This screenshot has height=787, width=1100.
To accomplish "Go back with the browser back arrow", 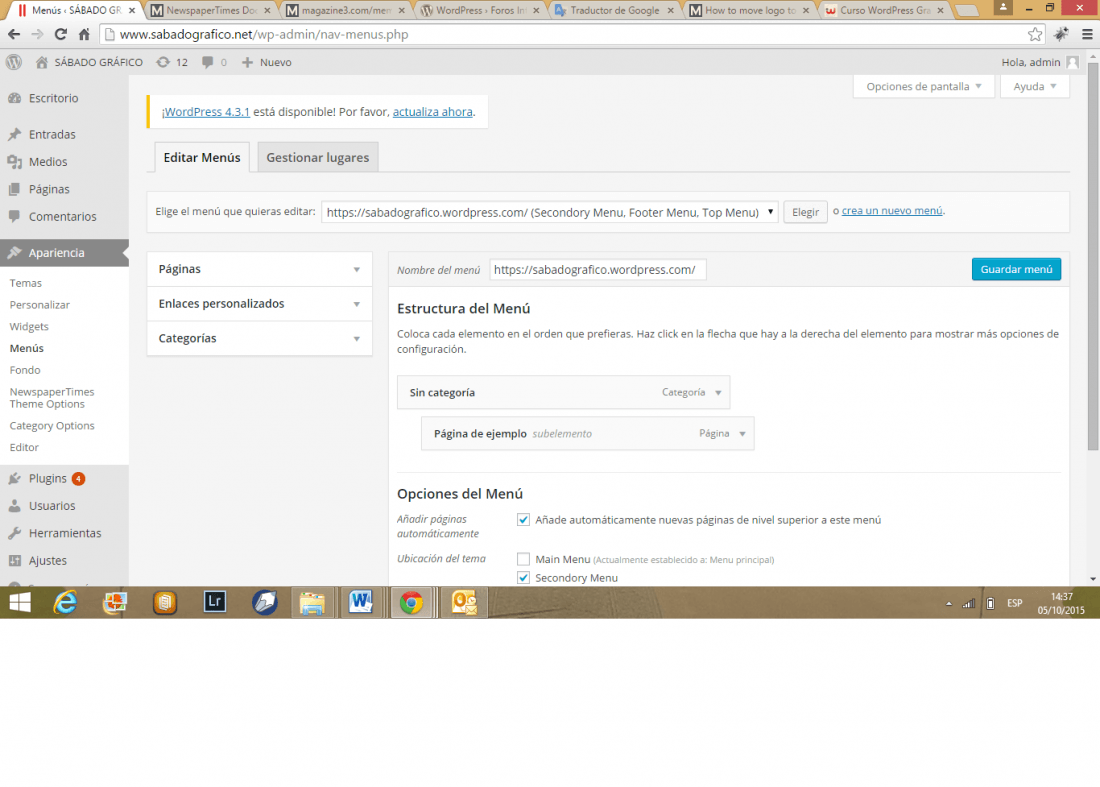I will [x=14, y=34].
